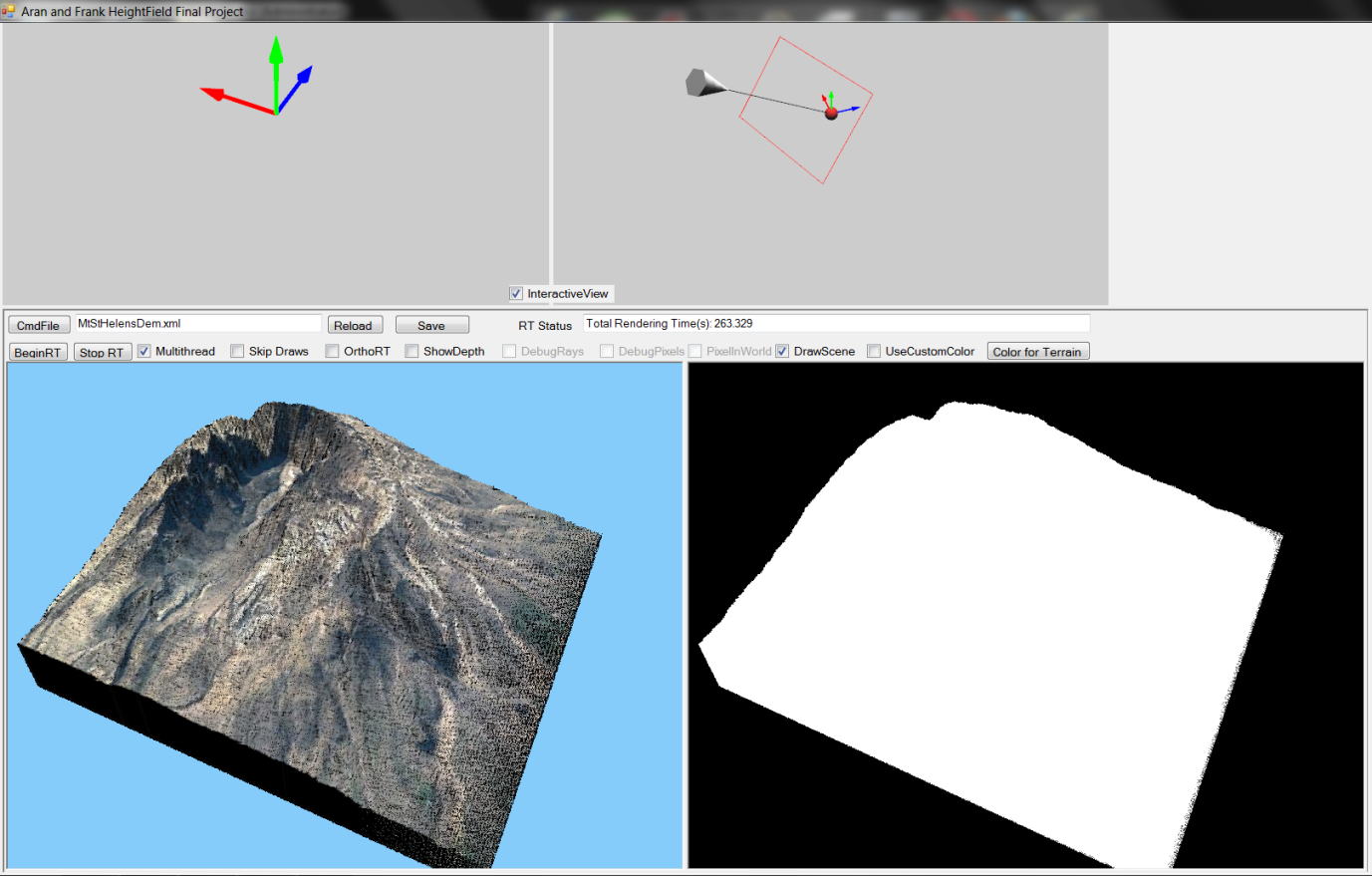Click the window title text

tap(133, 12)
